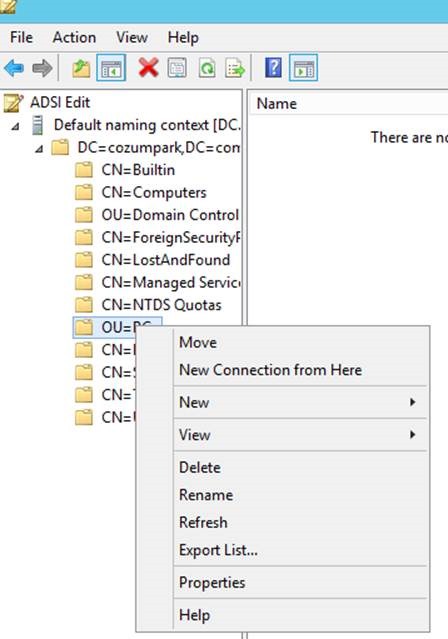Image resolution: width=448 pixels, height=639 pixels.
Task: Toggle the Show/Hide Action Pane icon
Action: pos(303,68)
